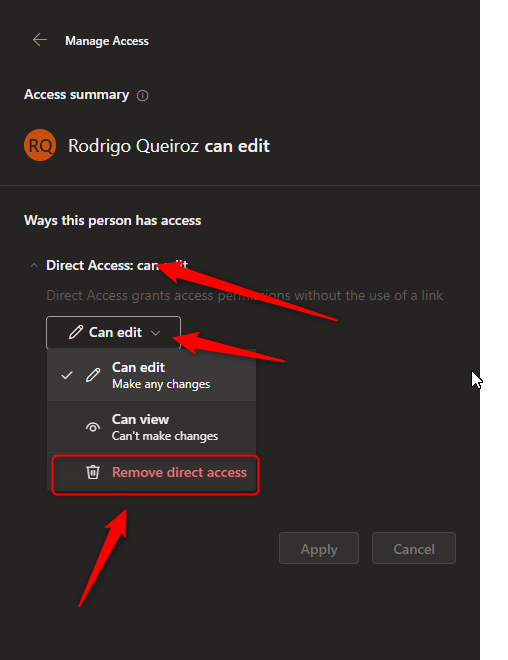508x660 pixels.
Task: Click the Direct Access: can edit heading
Action: pos(117,266)
